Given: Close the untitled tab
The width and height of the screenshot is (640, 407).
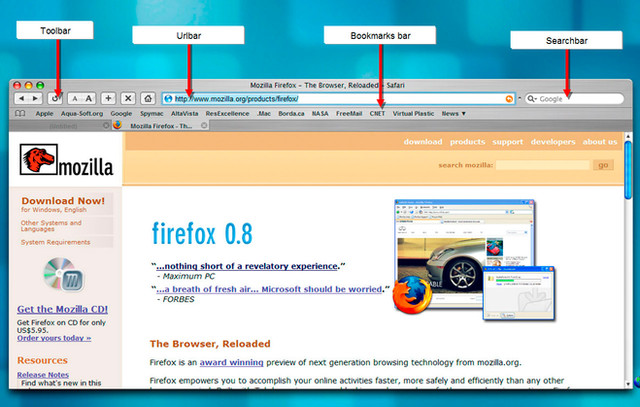Looking at the screenshot, I should coord(106,126).
